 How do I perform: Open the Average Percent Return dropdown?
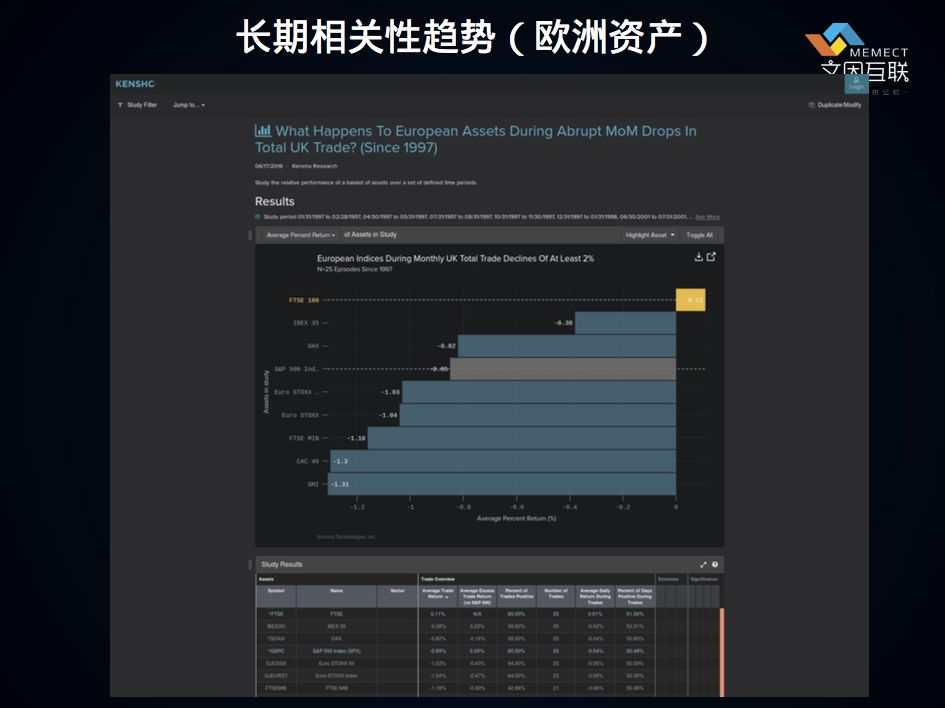(x=300, y=235)
